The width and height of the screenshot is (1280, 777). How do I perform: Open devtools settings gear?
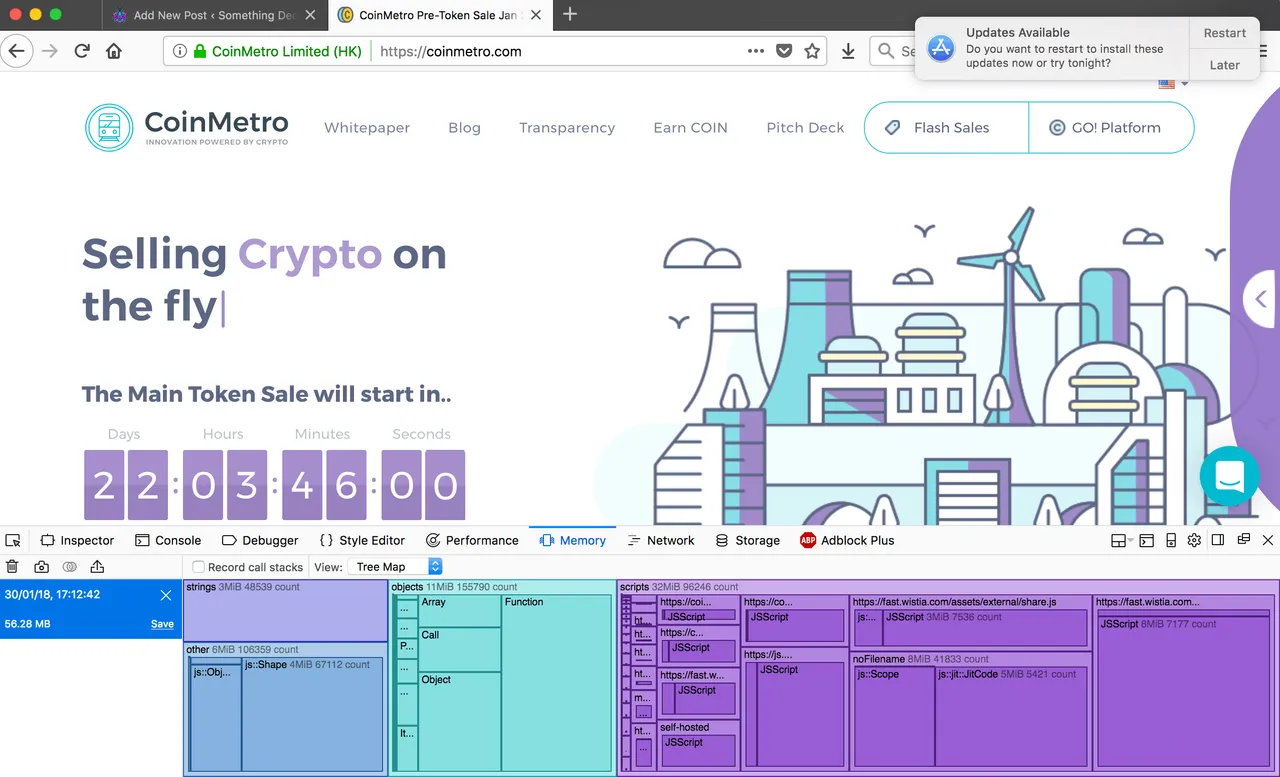click(1194, 540)
